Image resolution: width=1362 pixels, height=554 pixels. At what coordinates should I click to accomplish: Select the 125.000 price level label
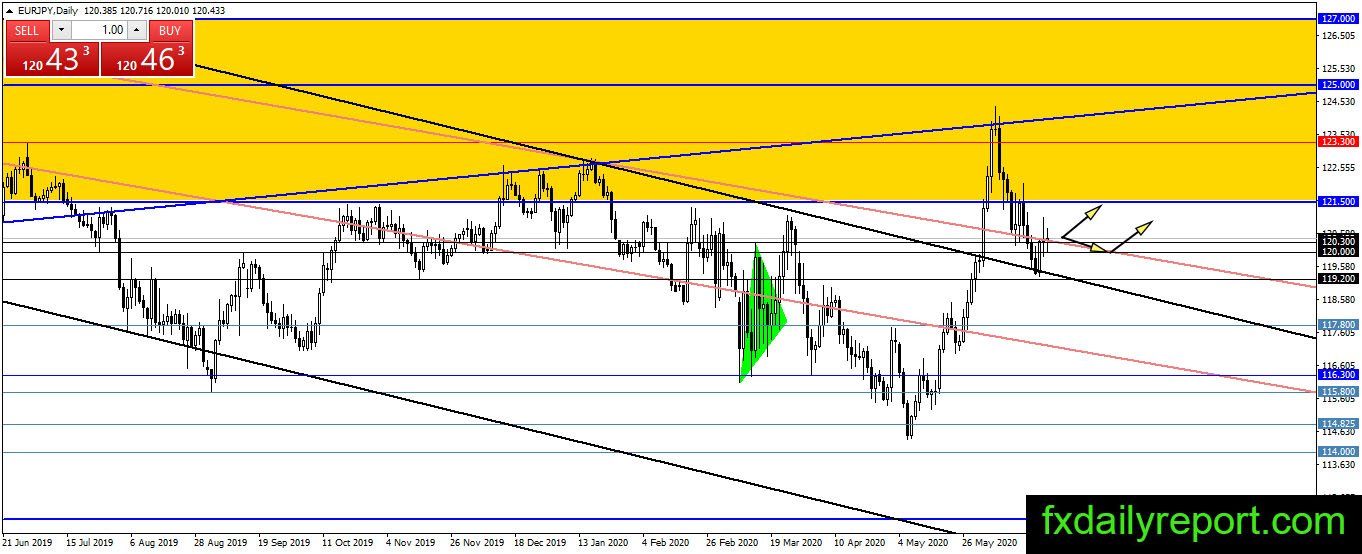coord(1338,85)
